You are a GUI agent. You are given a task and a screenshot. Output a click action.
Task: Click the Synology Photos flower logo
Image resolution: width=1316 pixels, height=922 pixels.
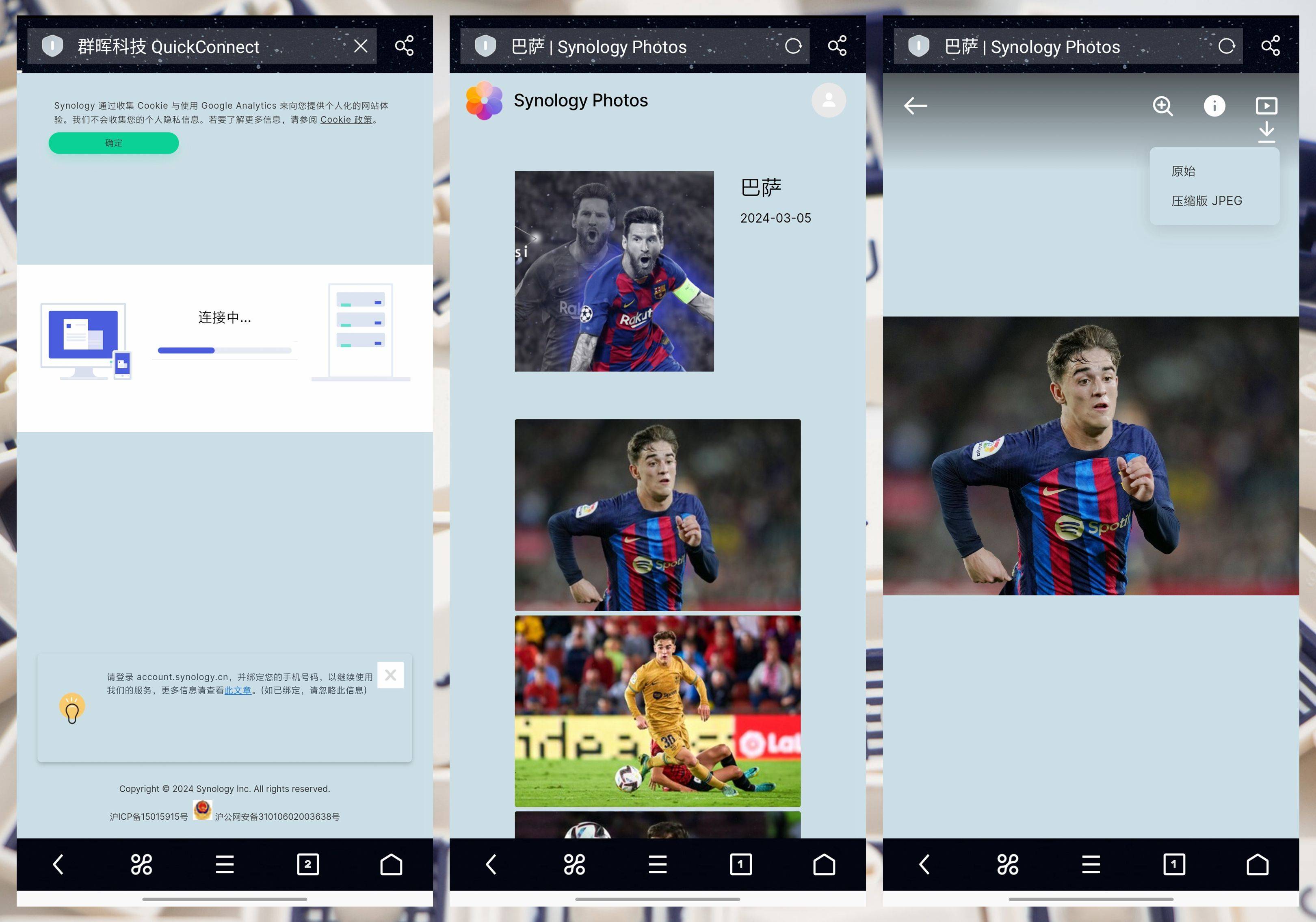coord(484,100)
